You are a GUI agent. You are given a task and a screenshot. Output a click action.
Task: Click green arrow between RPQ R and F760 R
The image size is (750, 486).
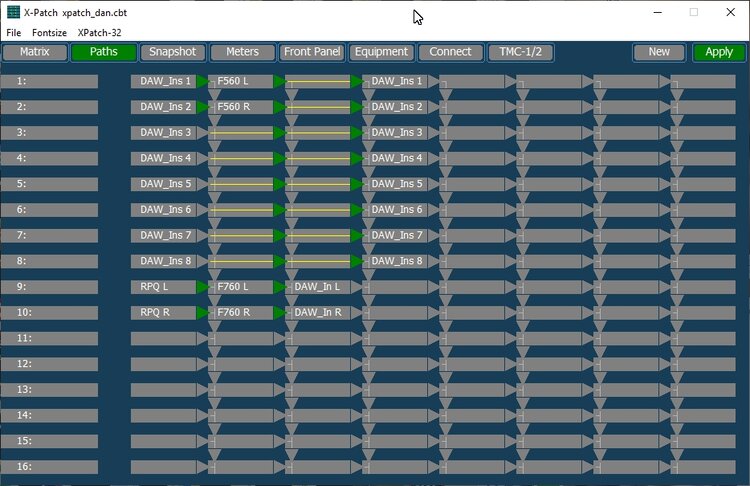tap(202, 313)
